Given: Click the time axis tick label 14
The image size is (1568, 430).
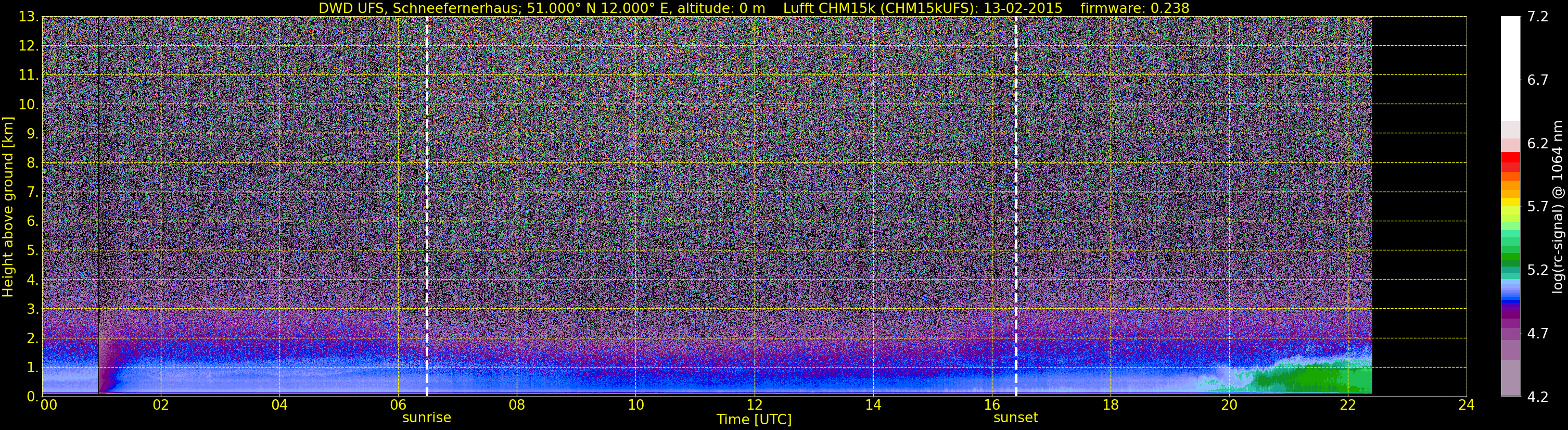Looking at the screenshot, I should coord(873,406).
